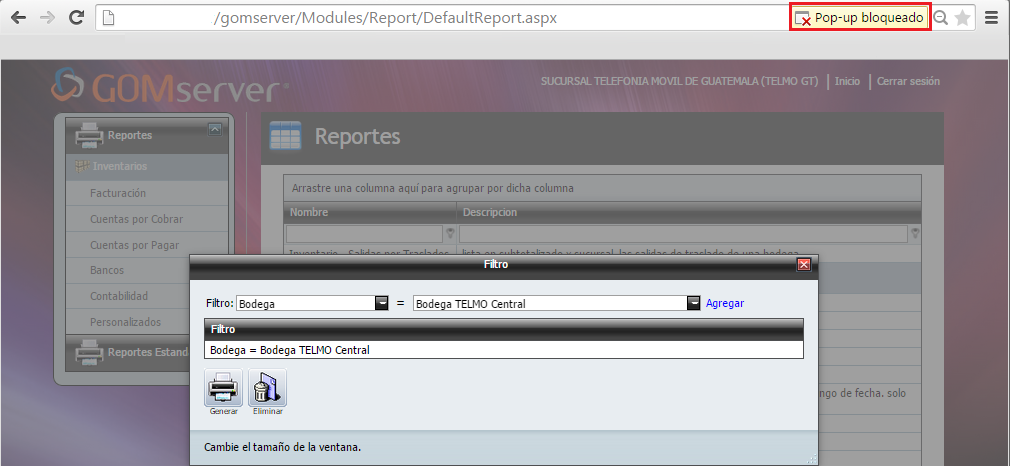This screenshot has height=466, width=1010.
Task: Click the bookmark star icon
Action: click(x=962, y=18)
